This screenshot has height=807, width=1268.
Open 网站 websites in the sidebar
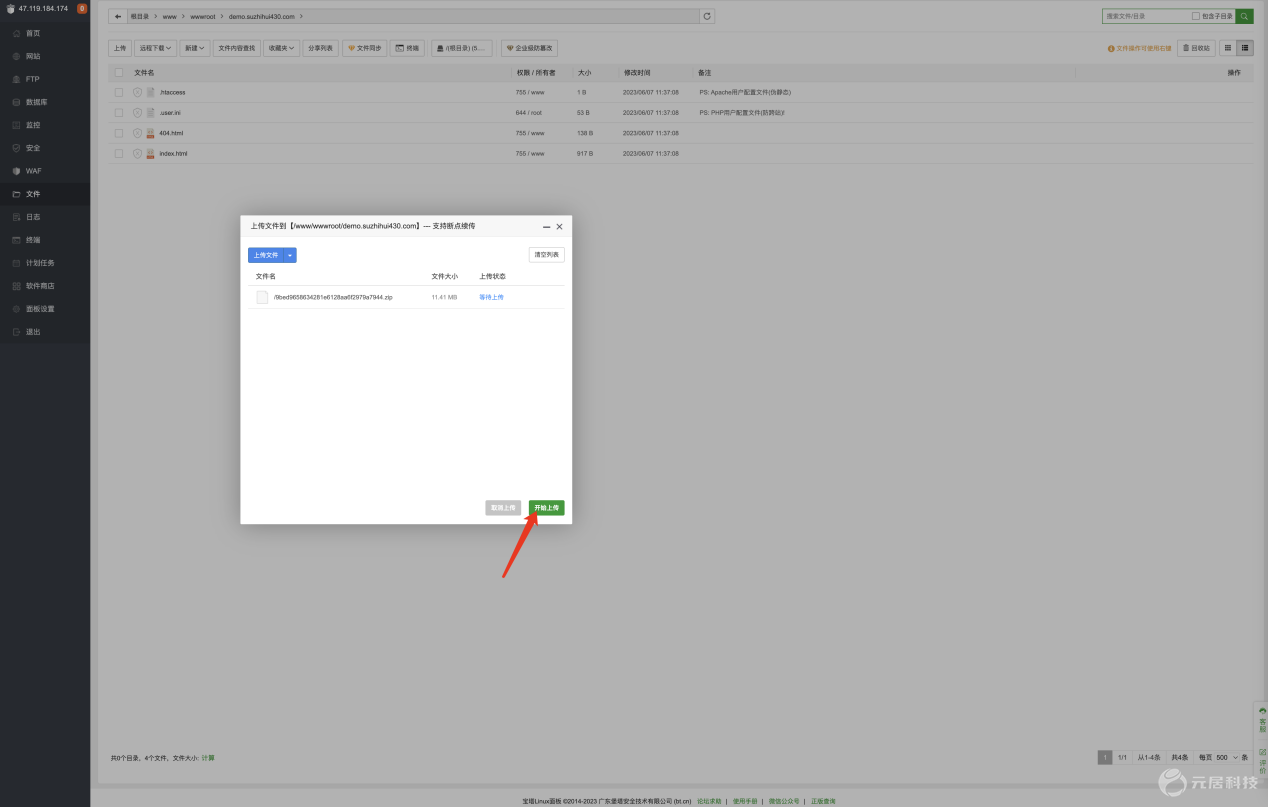coord(33,56)
